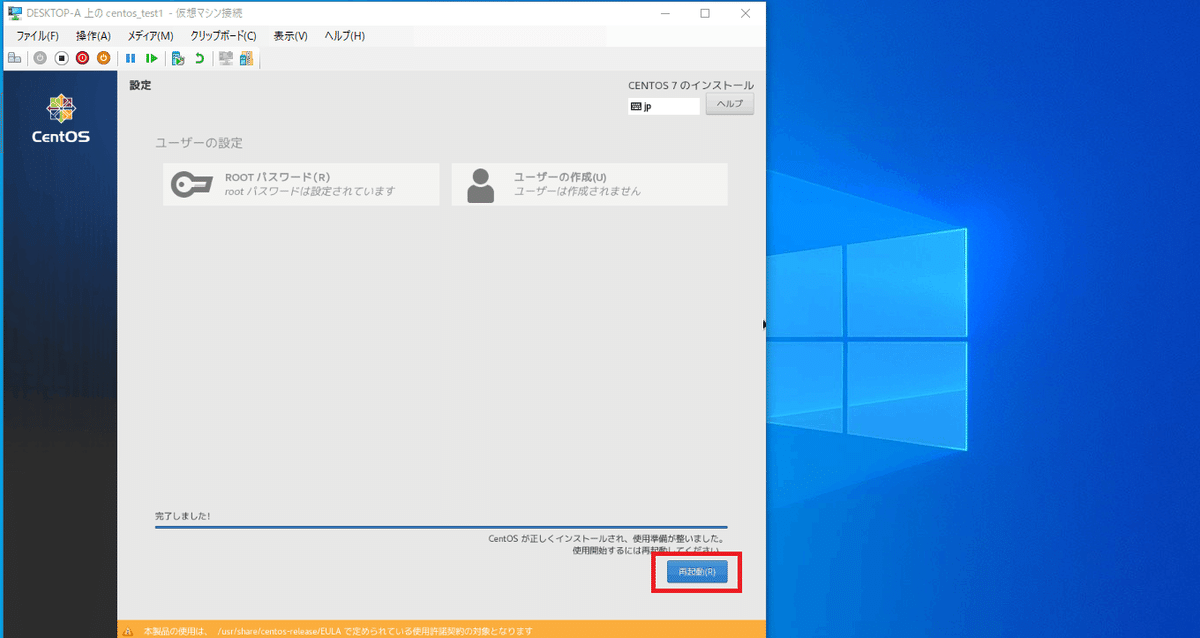Click the CentOS logo in sidebar
Viewport: 1200px width, 638px height.
61,118
